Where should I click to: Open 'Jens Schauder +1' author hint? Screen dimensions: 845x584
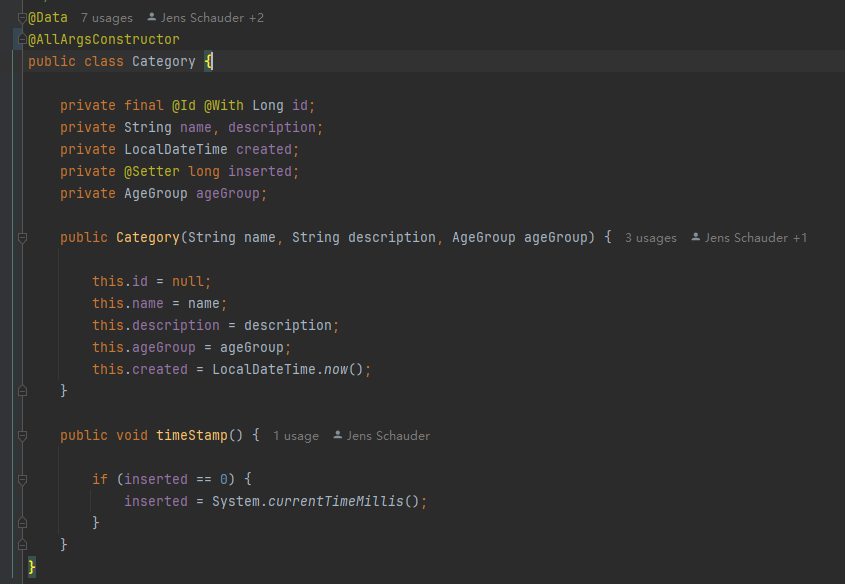coord(756,238)
